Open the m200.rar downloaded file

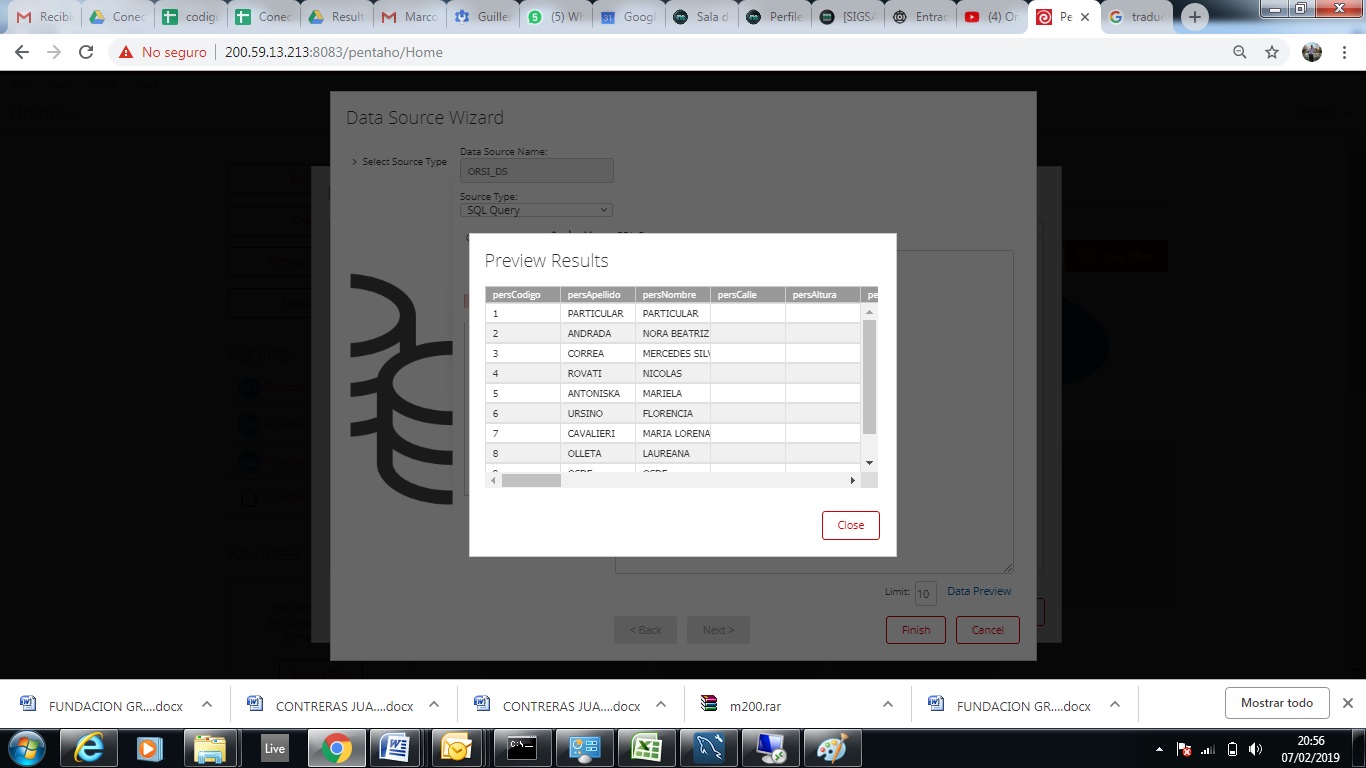[x=755, y=706]
